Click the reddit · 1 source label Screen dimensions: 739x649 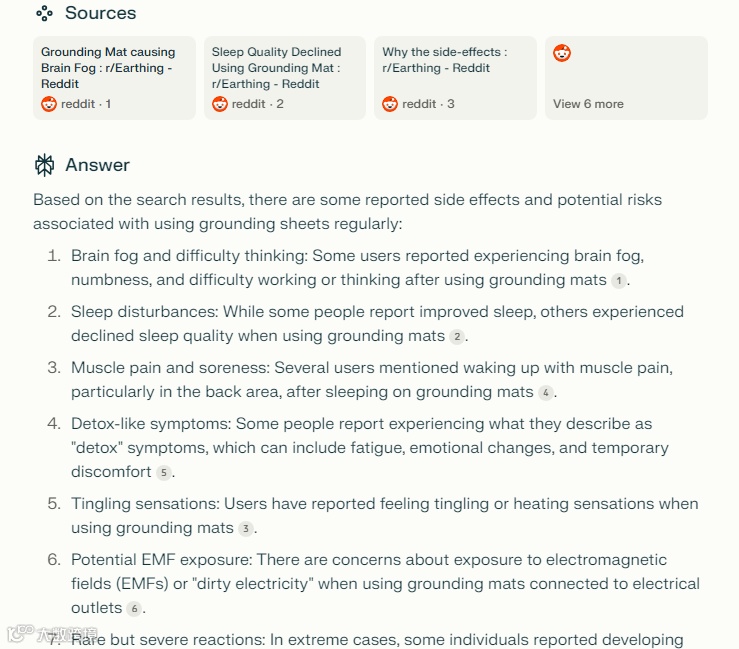click(86, 104)
